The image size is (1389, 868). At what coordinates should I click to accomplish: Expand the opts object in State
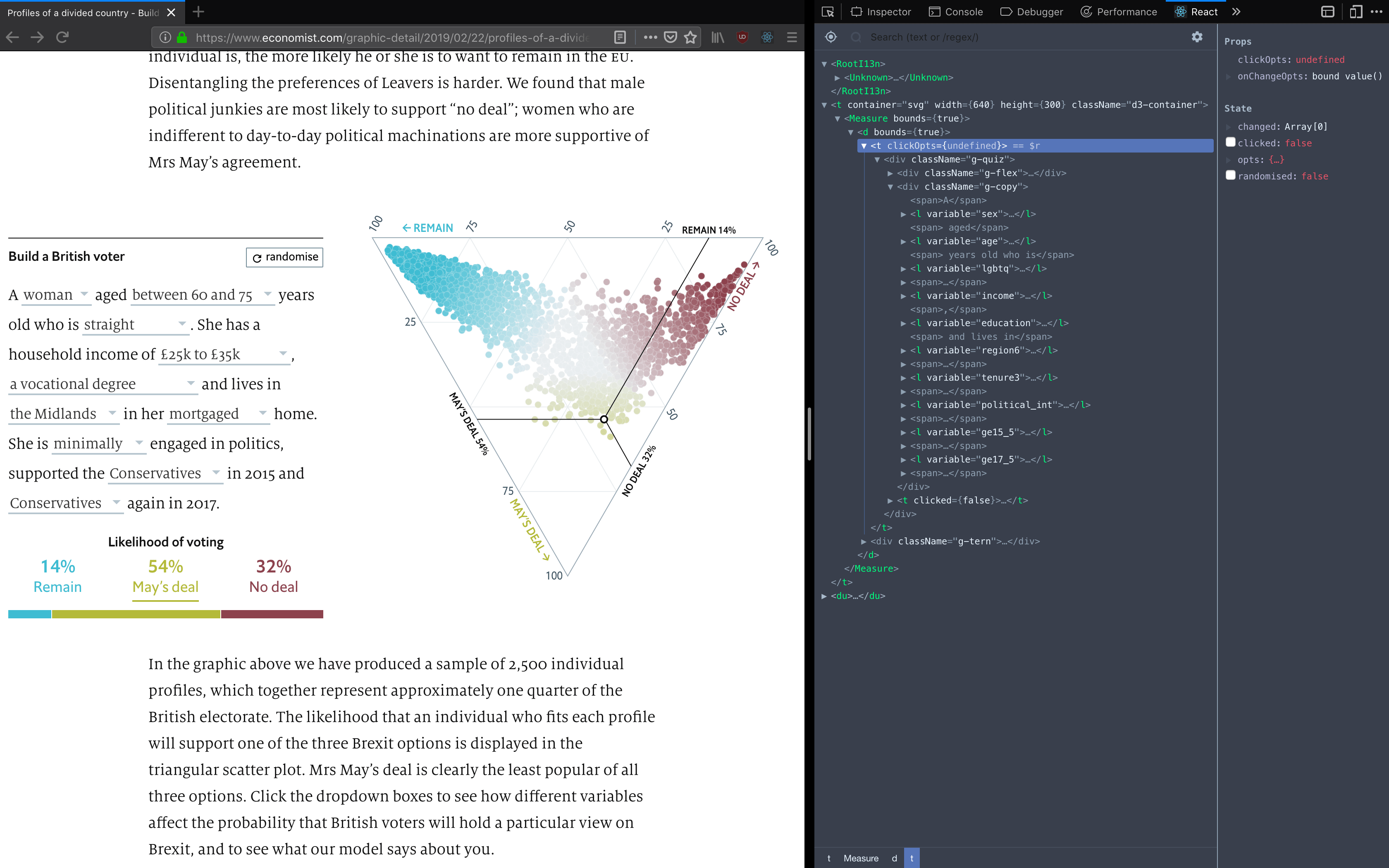pyautogui.click(x=1229, y=160)
